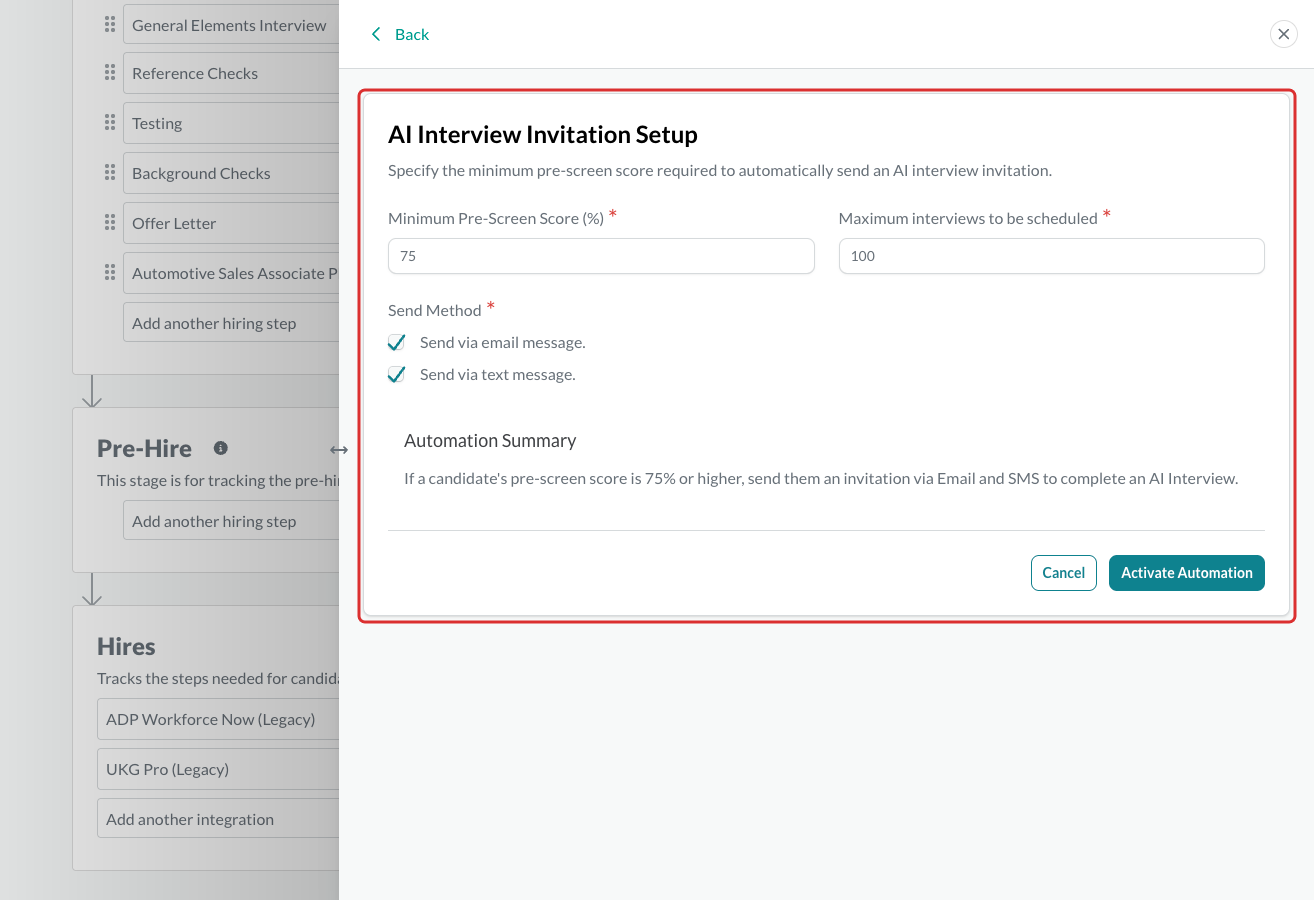The width and height of the screenshot is (1314, 900).
Task: Select the Background Checks hiring step
Action: click(x=231, y=173)
